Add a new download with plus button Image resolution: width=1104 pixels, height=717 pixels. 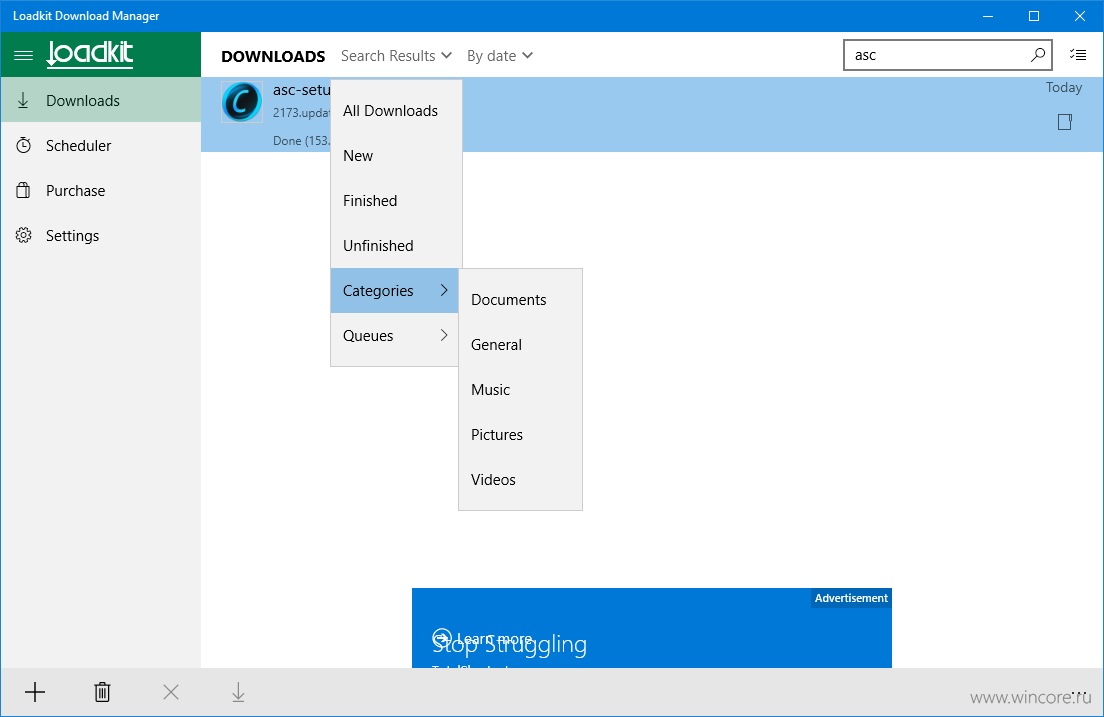pos(34,692)
